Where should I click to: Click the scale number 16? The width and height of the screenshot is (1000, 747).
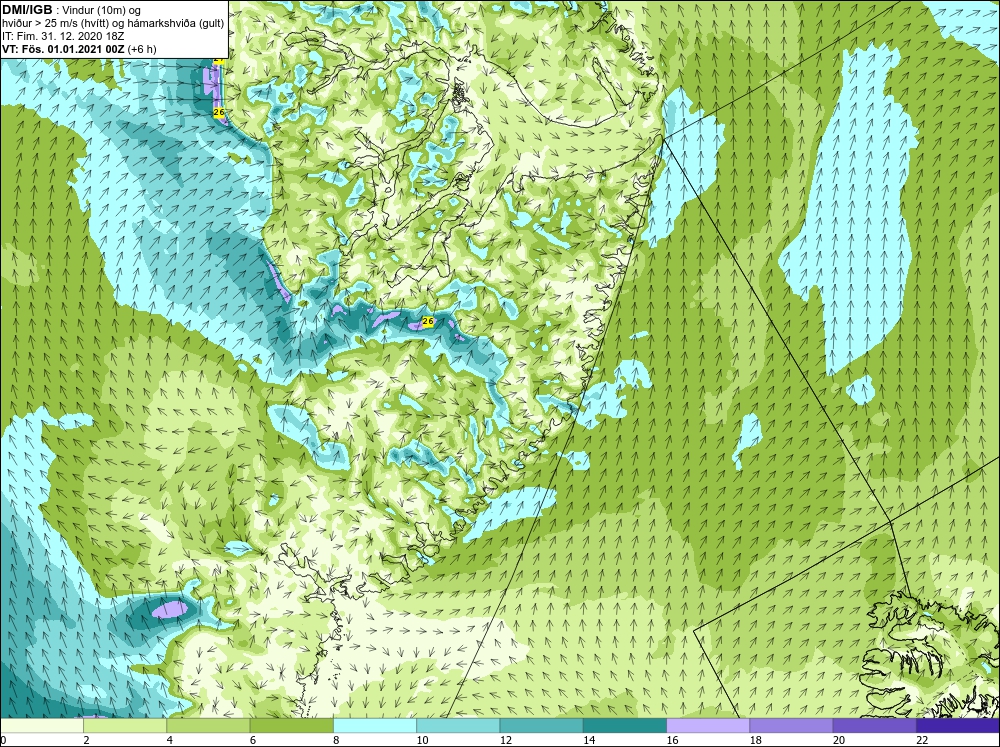tap(672, 740)
